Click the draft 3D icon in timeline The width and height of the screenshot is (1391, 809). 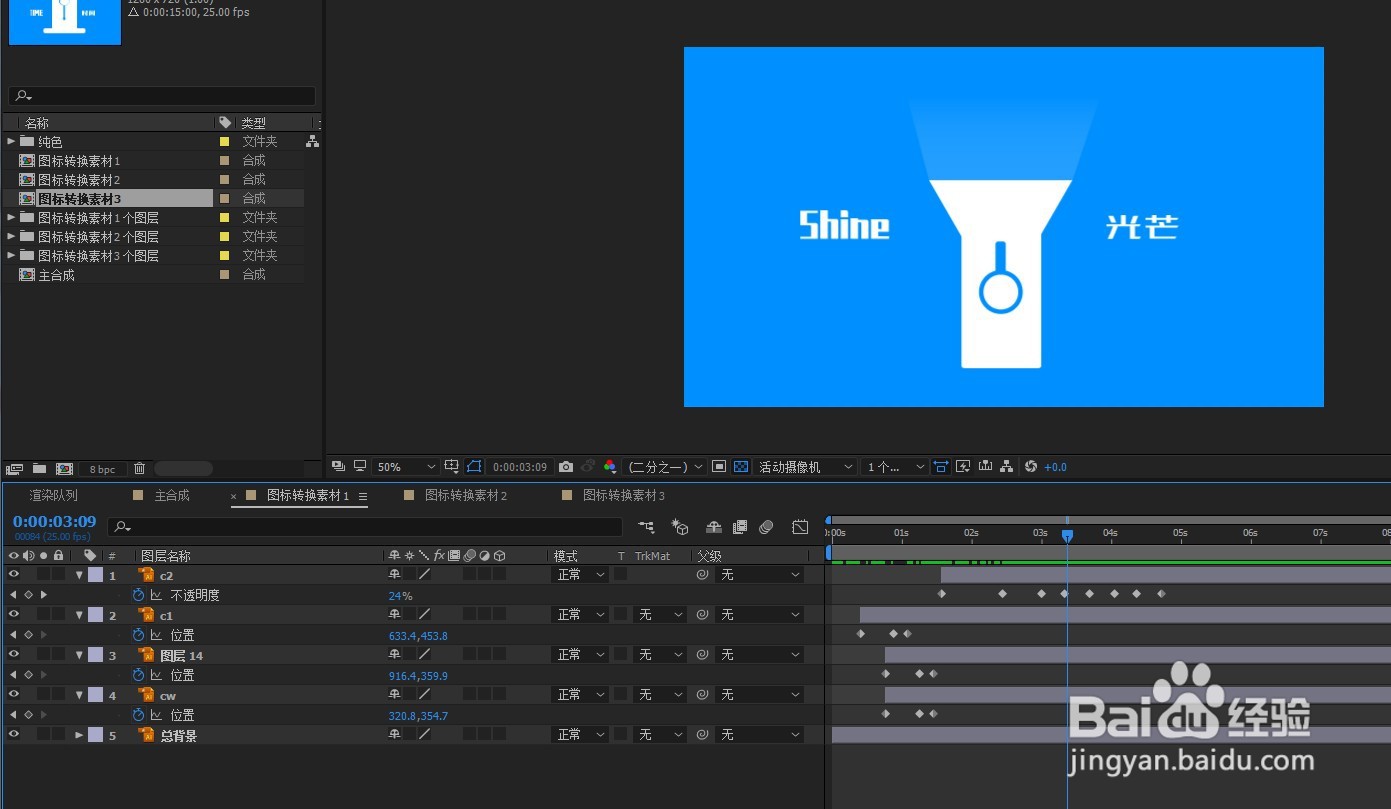coord(680,526)
